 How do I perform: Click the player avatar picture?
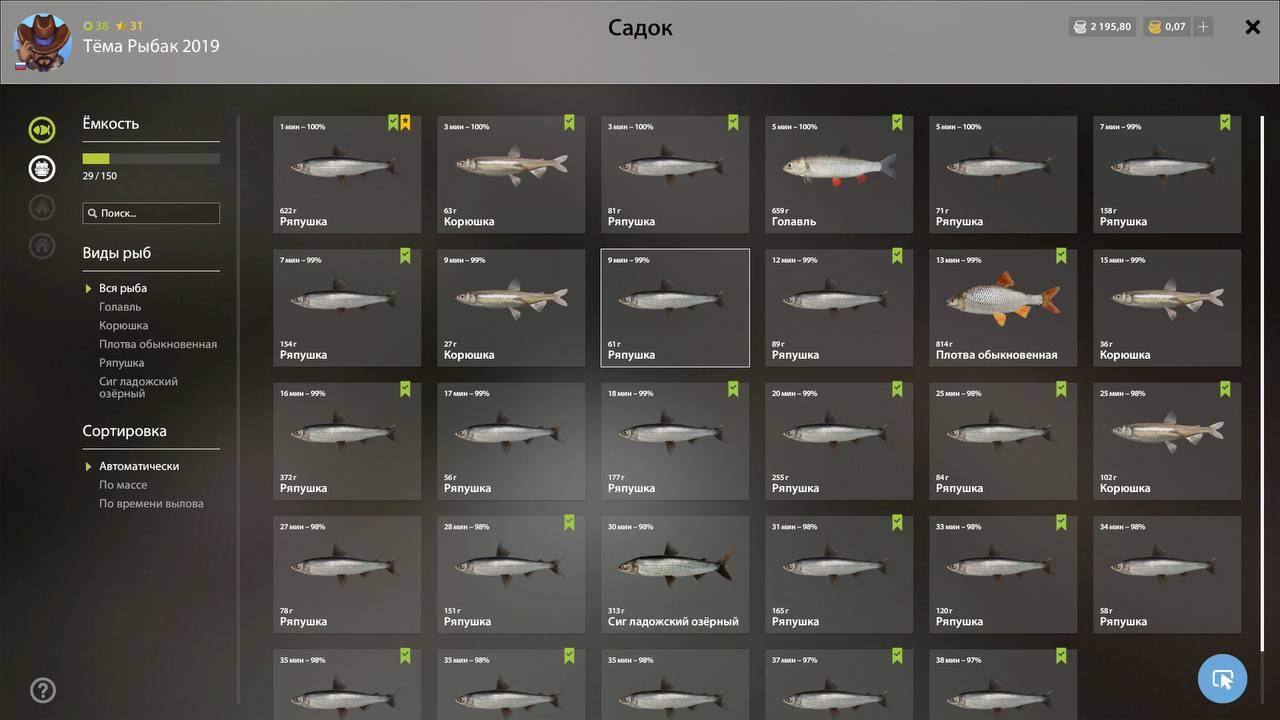(42, 42)
